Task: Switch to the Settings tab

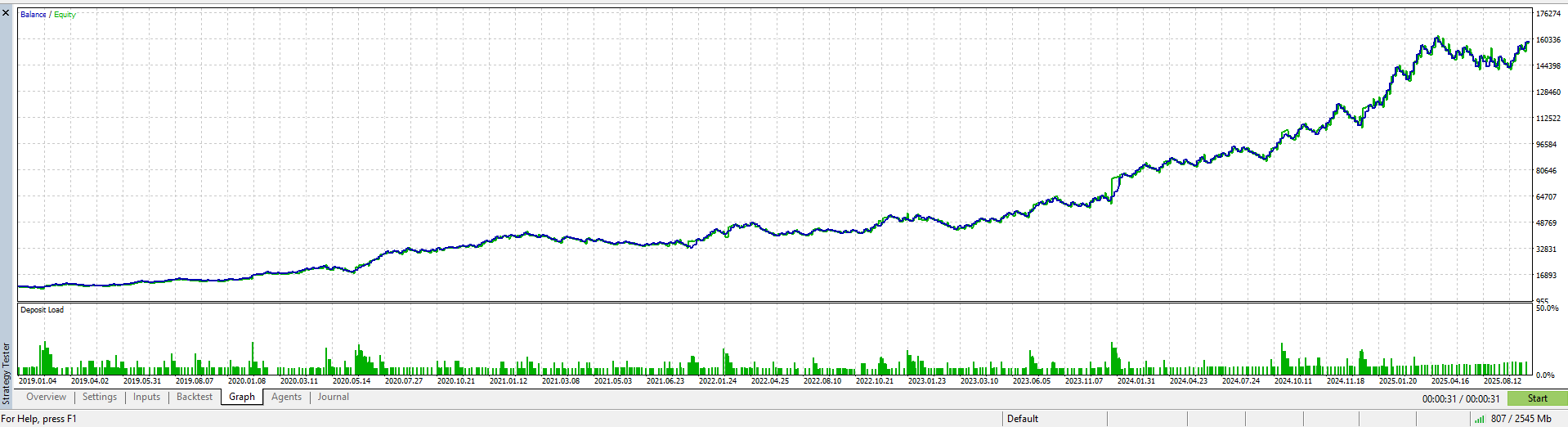Action: coord(100,398)
